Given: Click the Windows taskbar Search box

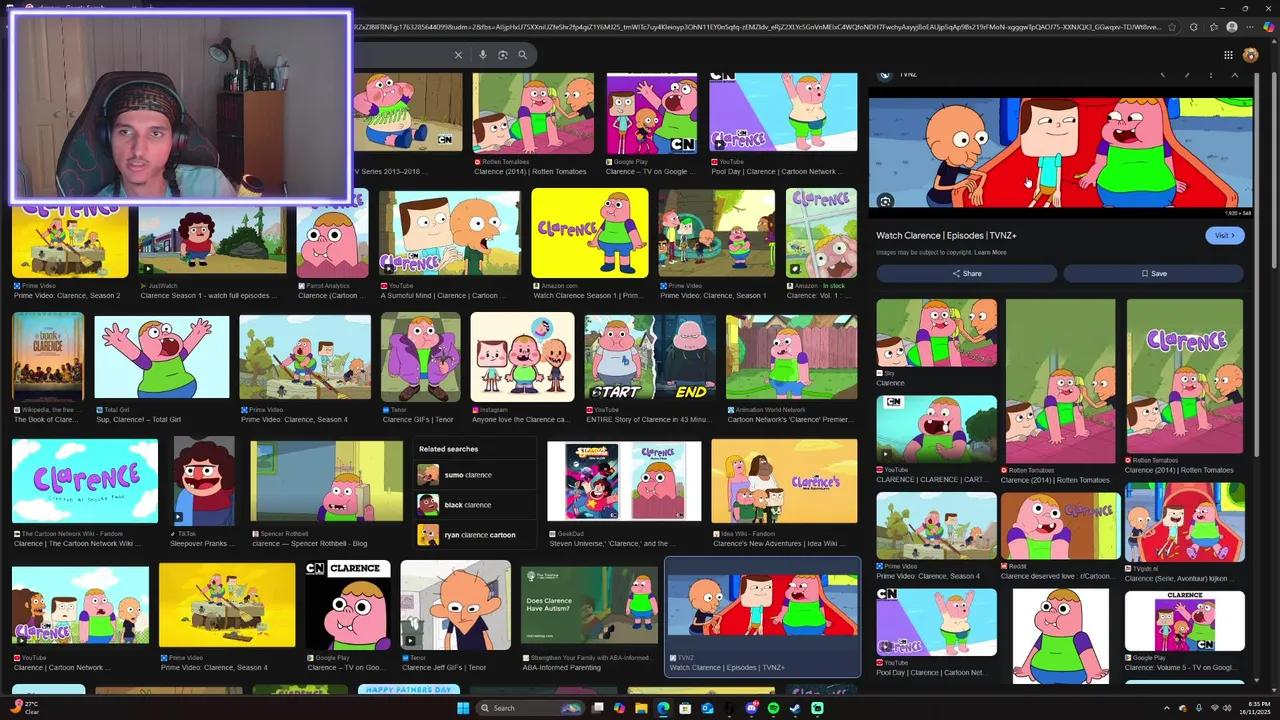Looking at the screenshot, I should click(x=529, y=708).
